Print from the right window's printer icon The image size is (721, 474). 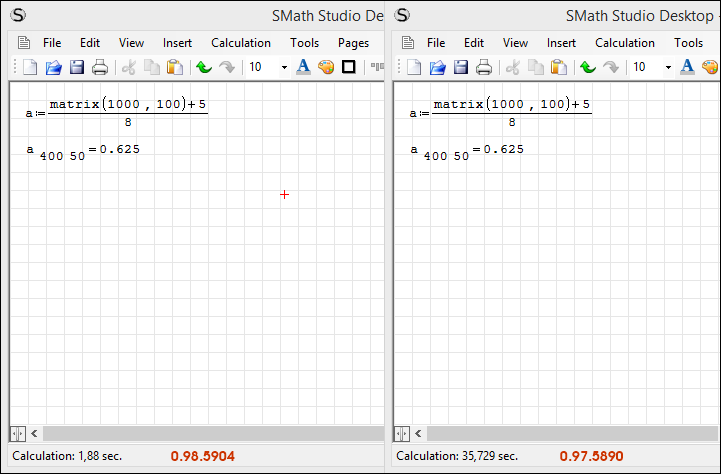(484, 67)
